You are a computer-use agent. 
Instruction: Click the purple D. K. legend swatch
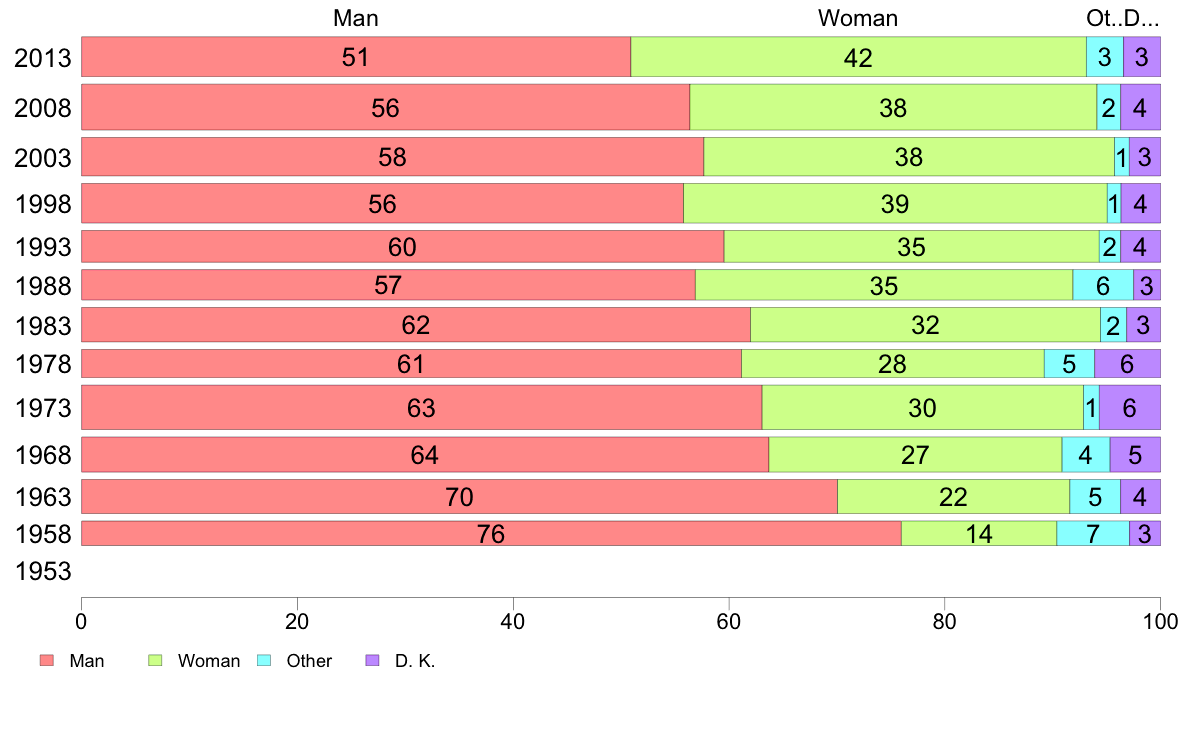(x=372, y=661)
